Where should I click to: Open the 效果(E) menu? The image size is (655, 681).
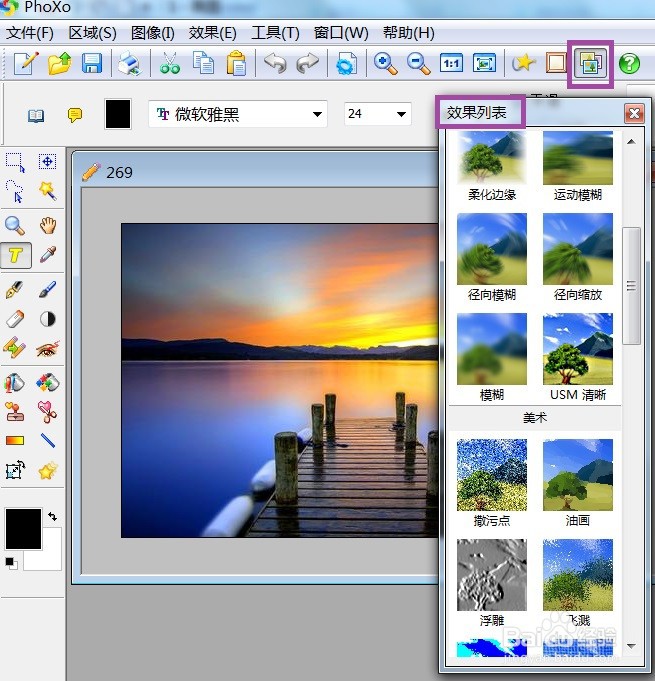[212, 33]
